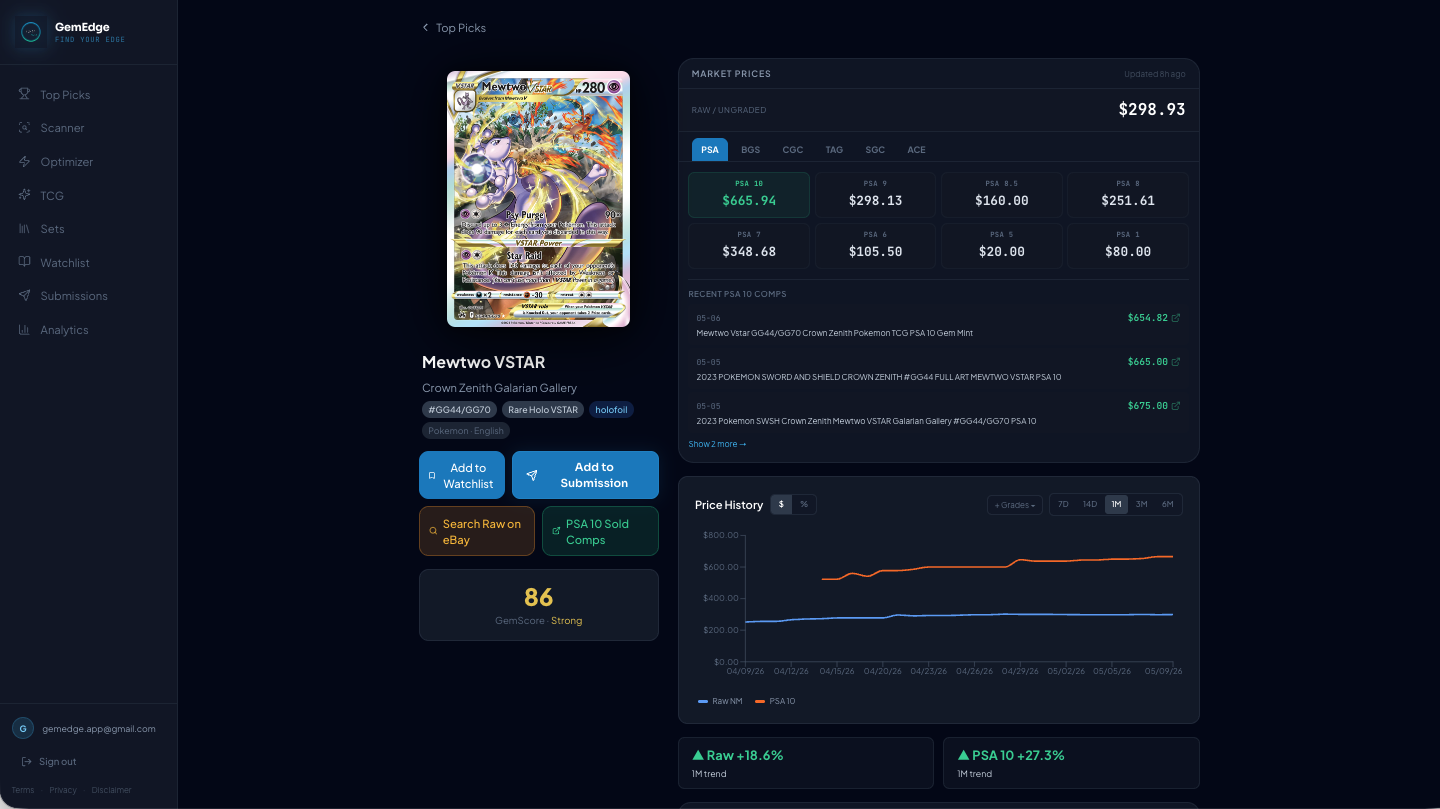Click the Scanner sidebar icon
1440x809 pixels.
tap(24, 128)
